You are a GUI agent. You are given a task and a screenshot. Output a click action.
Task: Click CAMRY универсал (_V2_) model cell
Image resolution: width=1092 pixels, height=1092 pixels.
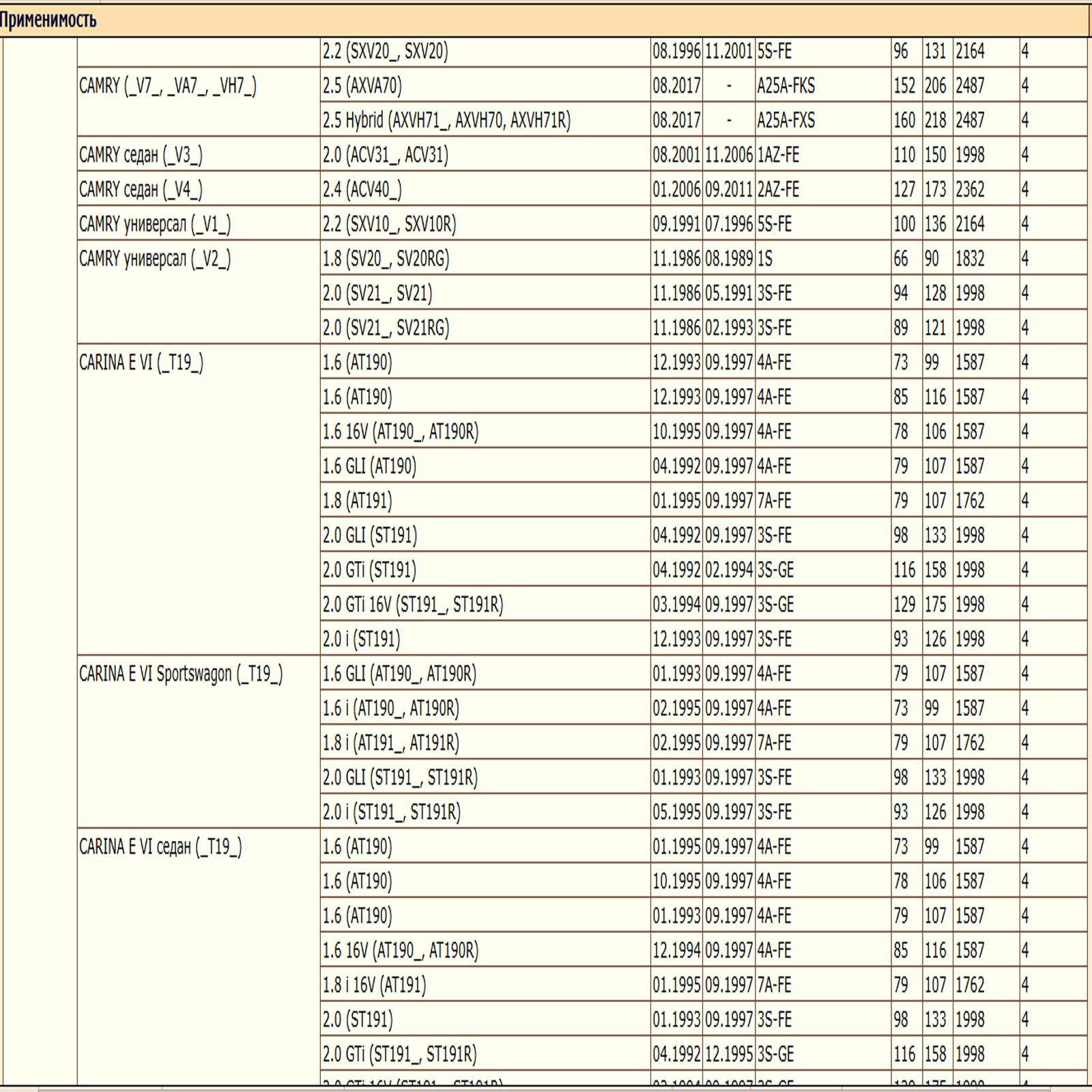tap(155, 259)
